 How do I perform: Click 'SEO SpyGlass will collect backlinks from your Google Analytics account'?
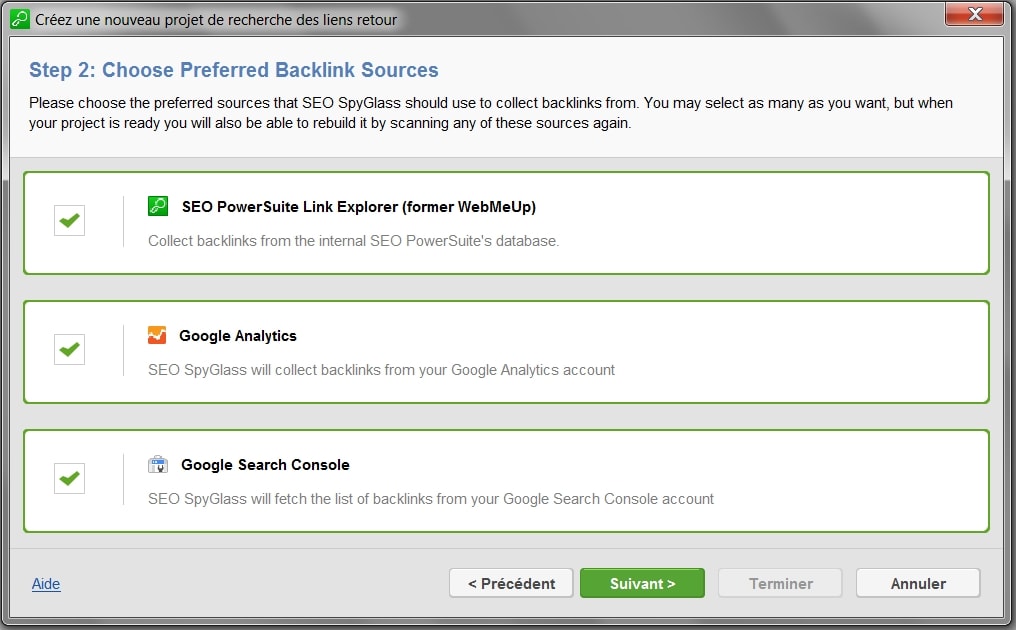click(381, 370)
